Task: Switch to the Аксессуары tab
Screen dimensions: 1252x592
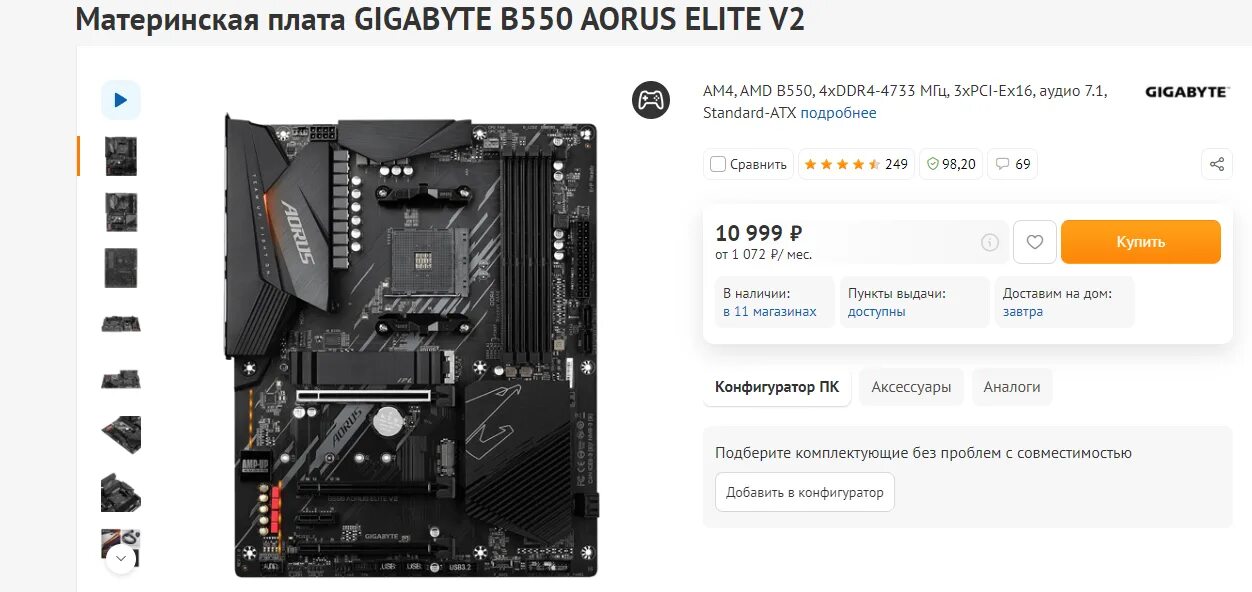Action: (x=911, y=387)
